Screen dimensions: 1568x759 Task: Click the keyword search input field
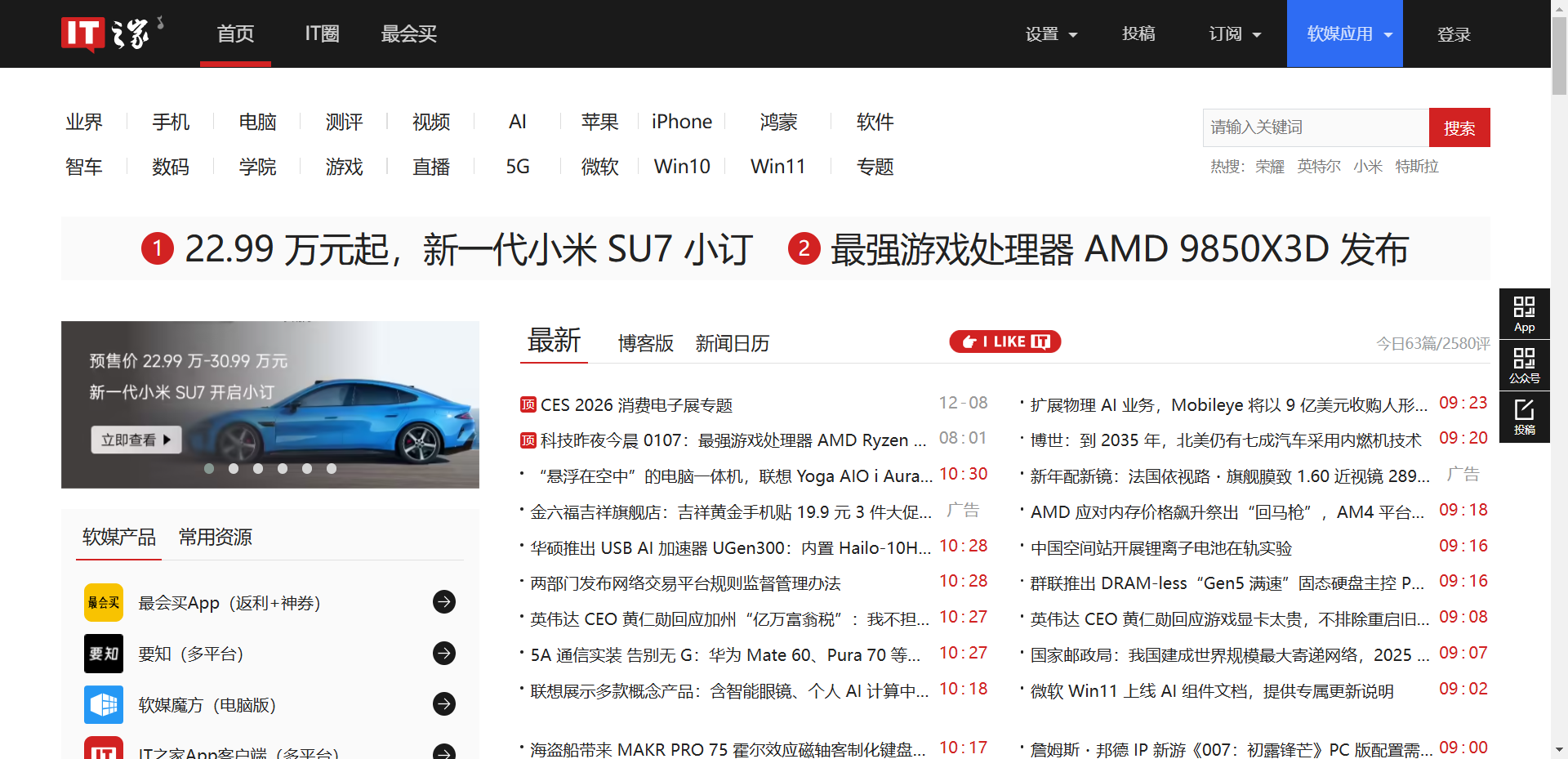(1315, 127)
